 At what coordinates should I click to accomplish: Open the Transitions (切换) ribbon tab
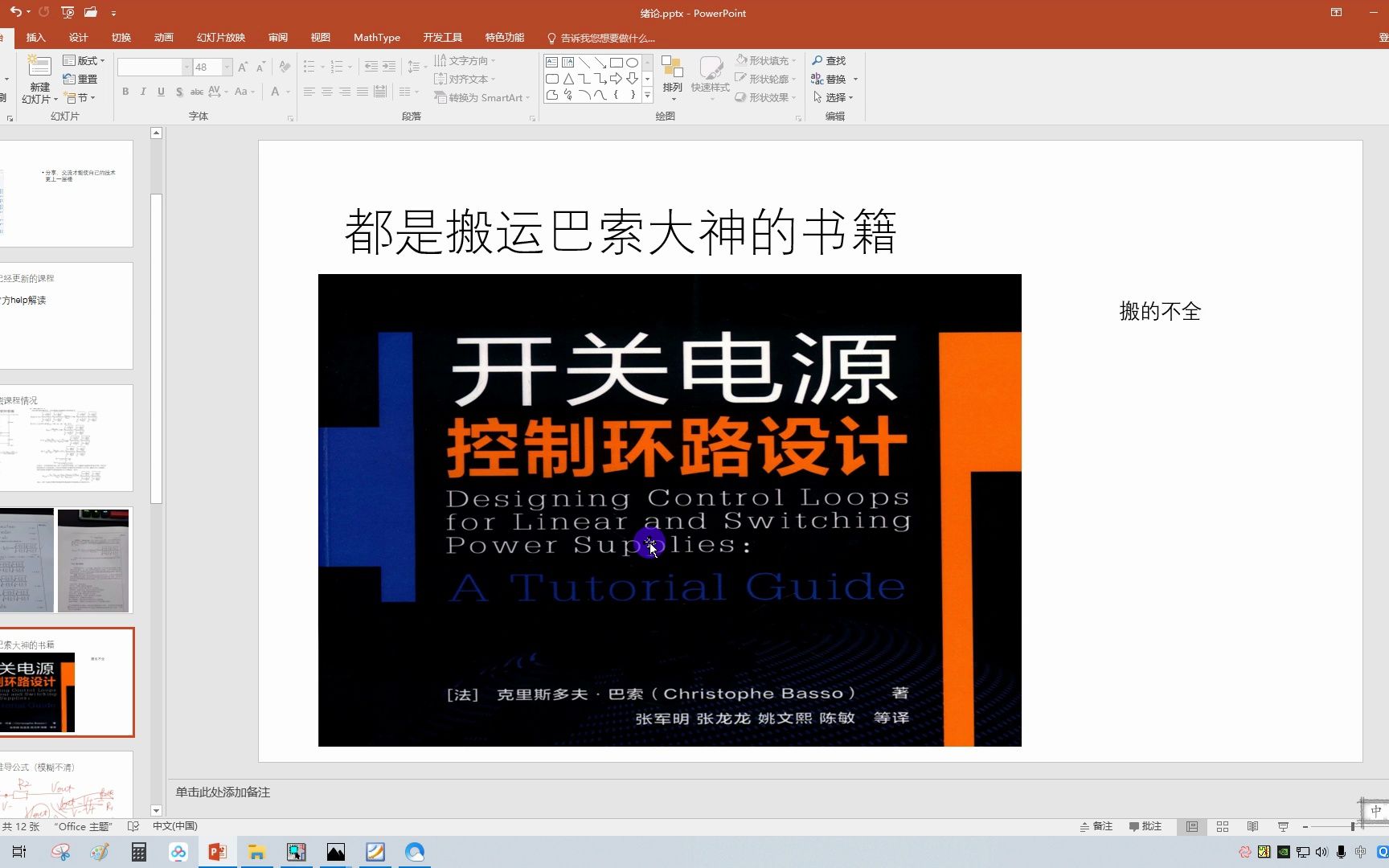pyautogui.click(x=121, y=38)
